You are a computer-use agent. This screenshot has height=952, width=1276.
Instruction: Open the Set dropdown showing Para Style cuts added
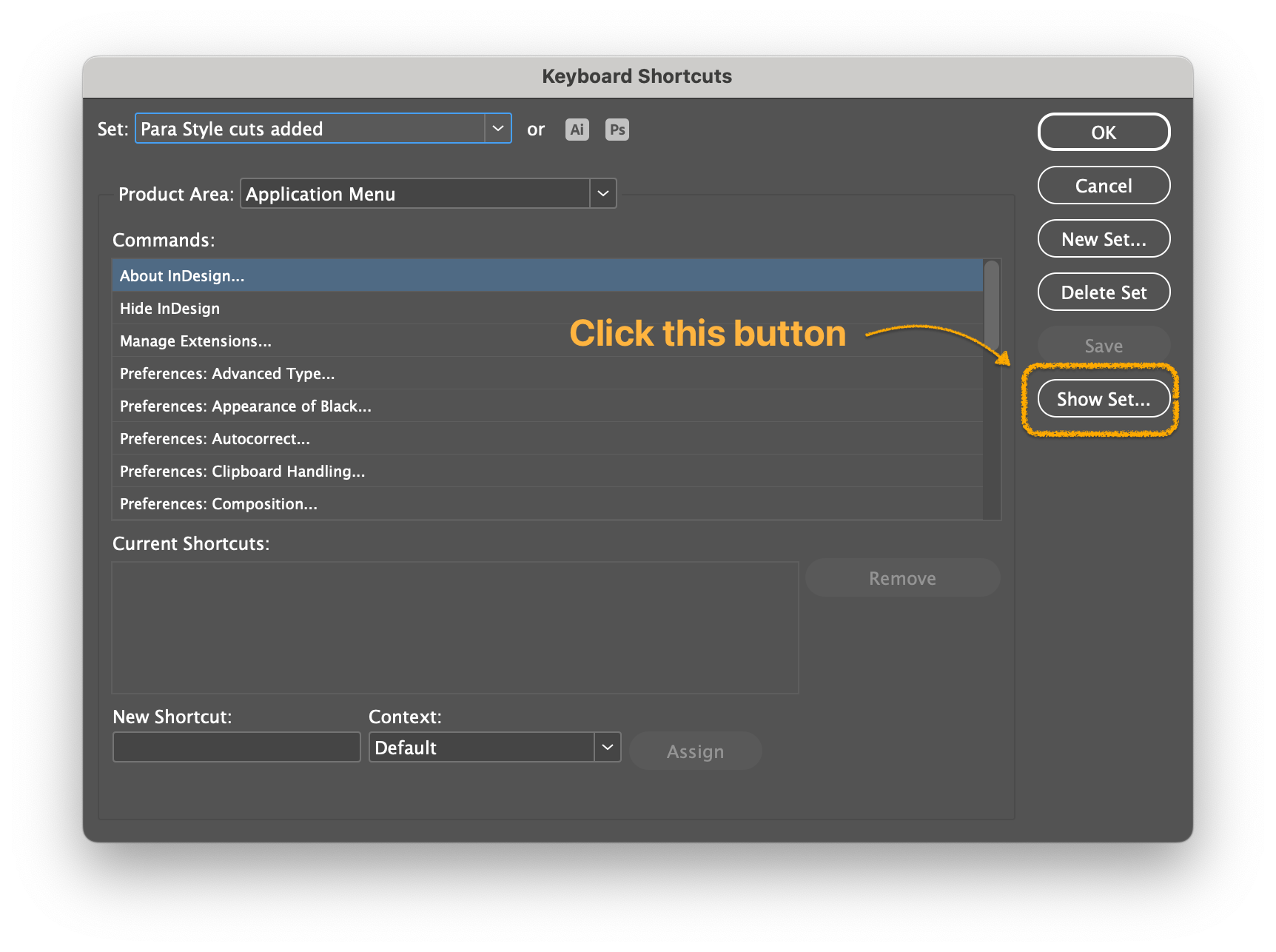pyautogui.click(x=497, y=128)
